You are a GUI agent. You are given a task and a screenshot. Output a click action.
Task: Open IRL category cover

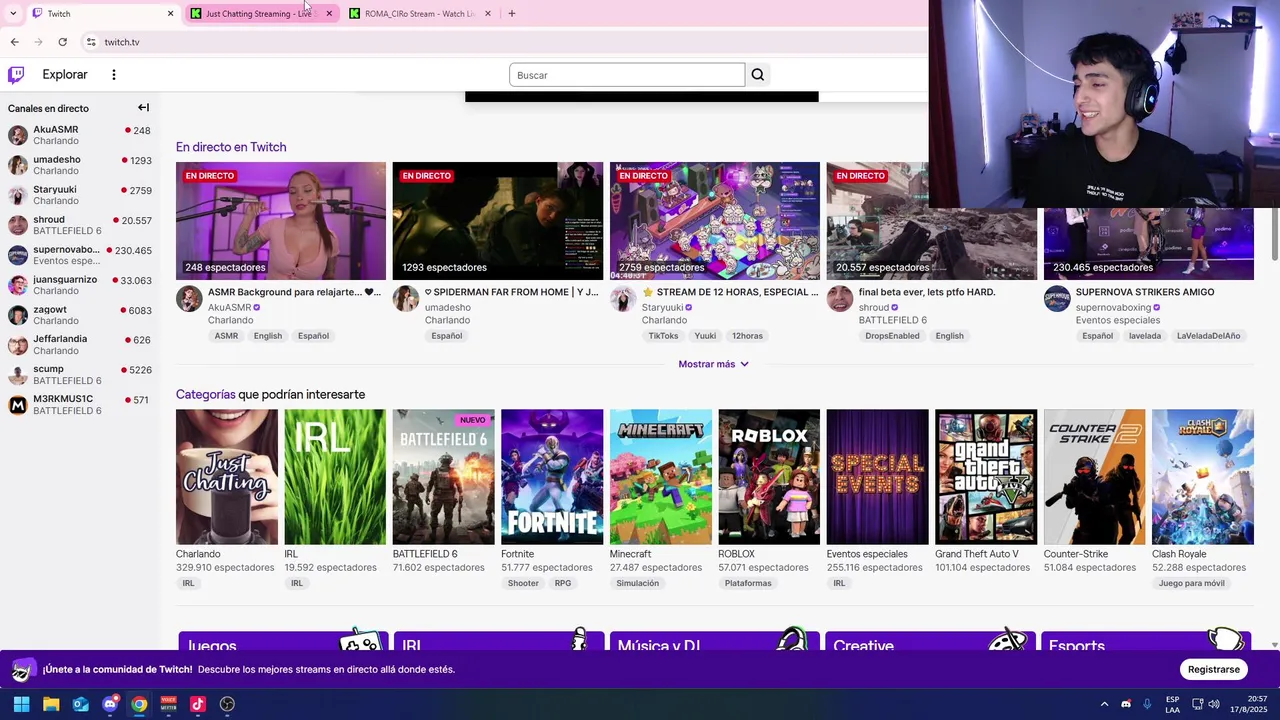tap(335, 477)
